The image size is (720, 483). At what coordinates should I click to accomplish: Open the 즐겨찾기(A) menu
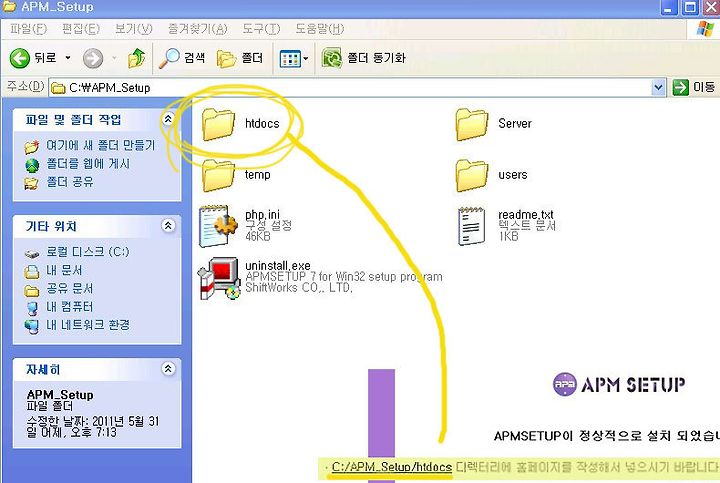pos(197,29)
